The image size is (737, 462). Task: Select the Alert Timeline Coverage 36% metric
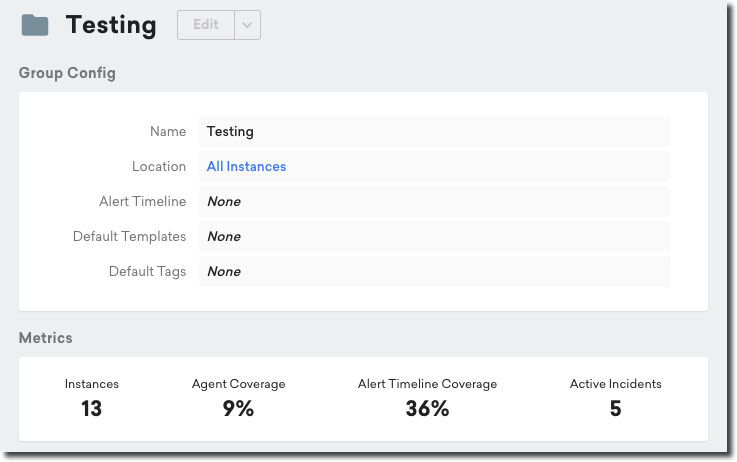point(427,408)
